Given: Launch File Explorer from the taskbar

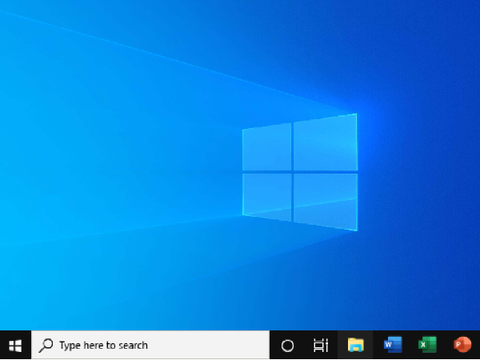Looking at the screenshot, I should [x=356, y=345].
